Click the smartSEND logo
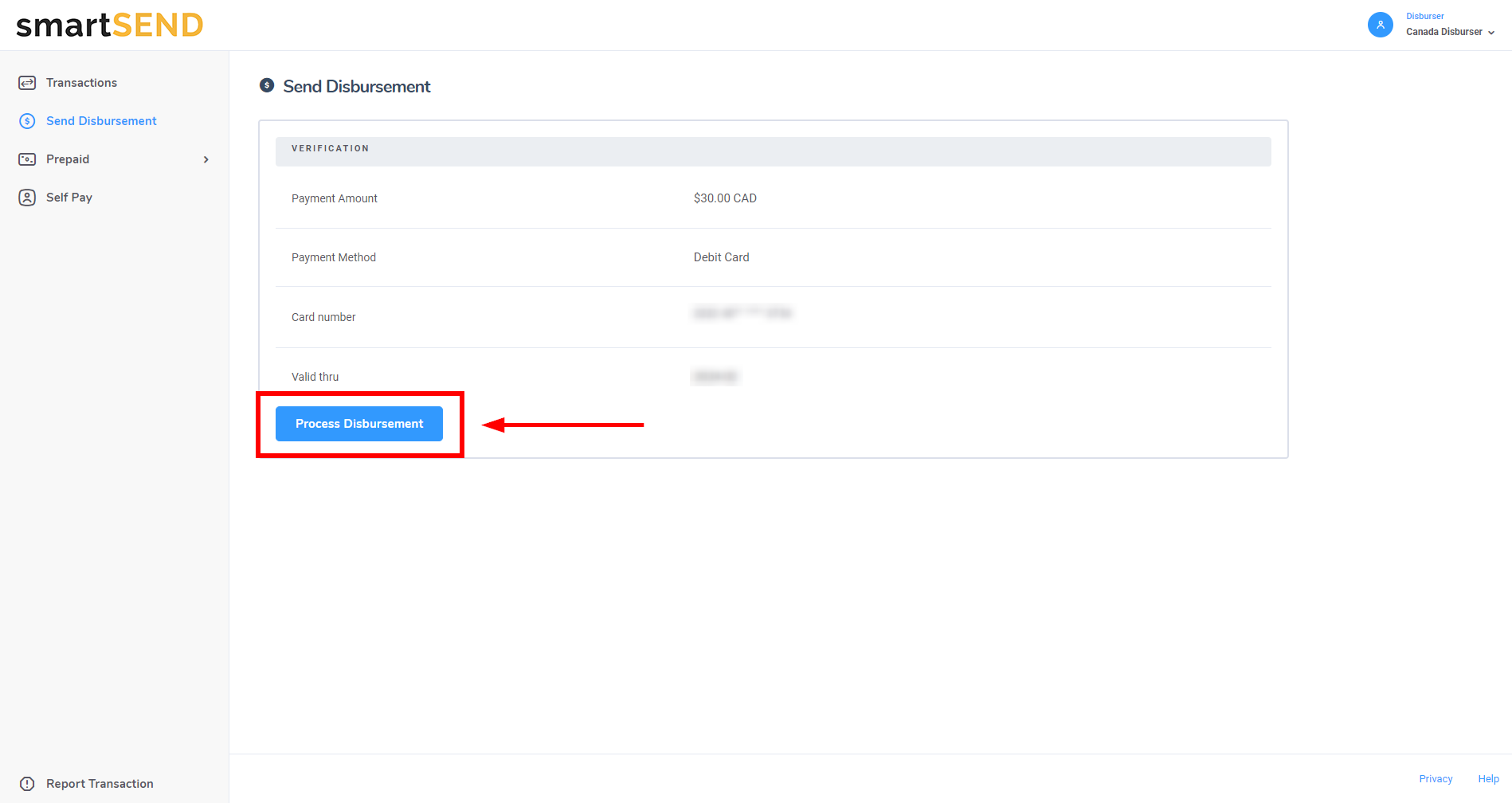The width and height of the screenshot is (1512, 803). (110, 25)
